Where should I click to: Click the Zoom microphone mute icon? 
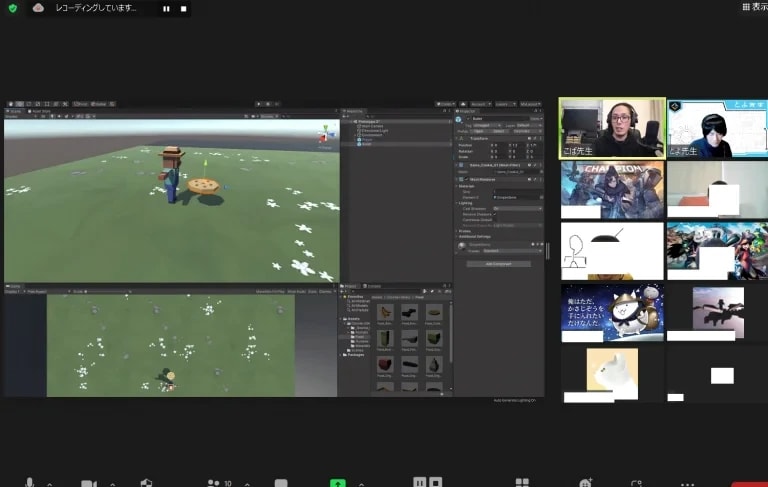point(29,483)
